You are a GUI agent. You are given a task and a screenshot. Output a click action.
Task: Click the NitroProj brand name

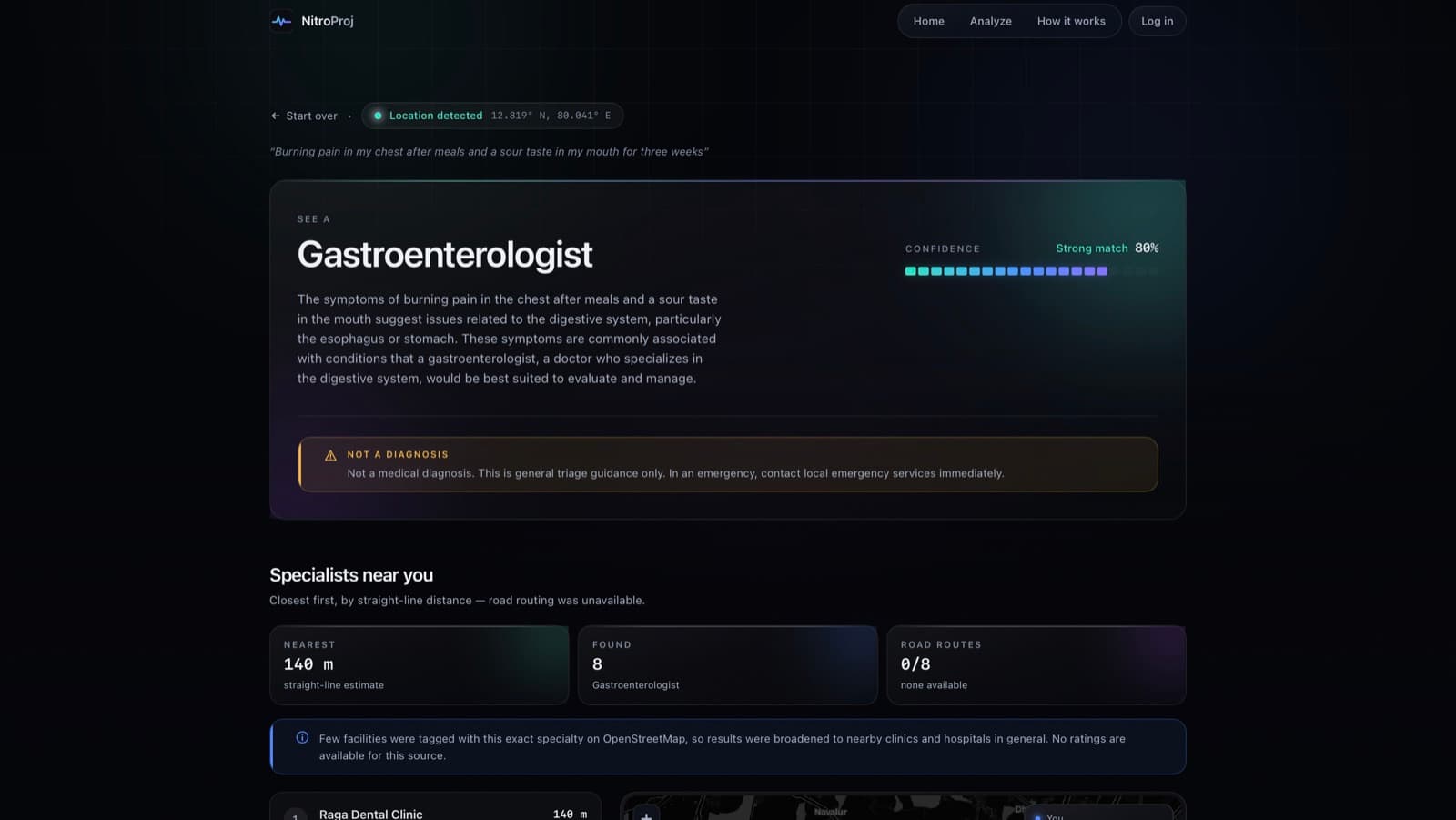[x=328, y=21]
